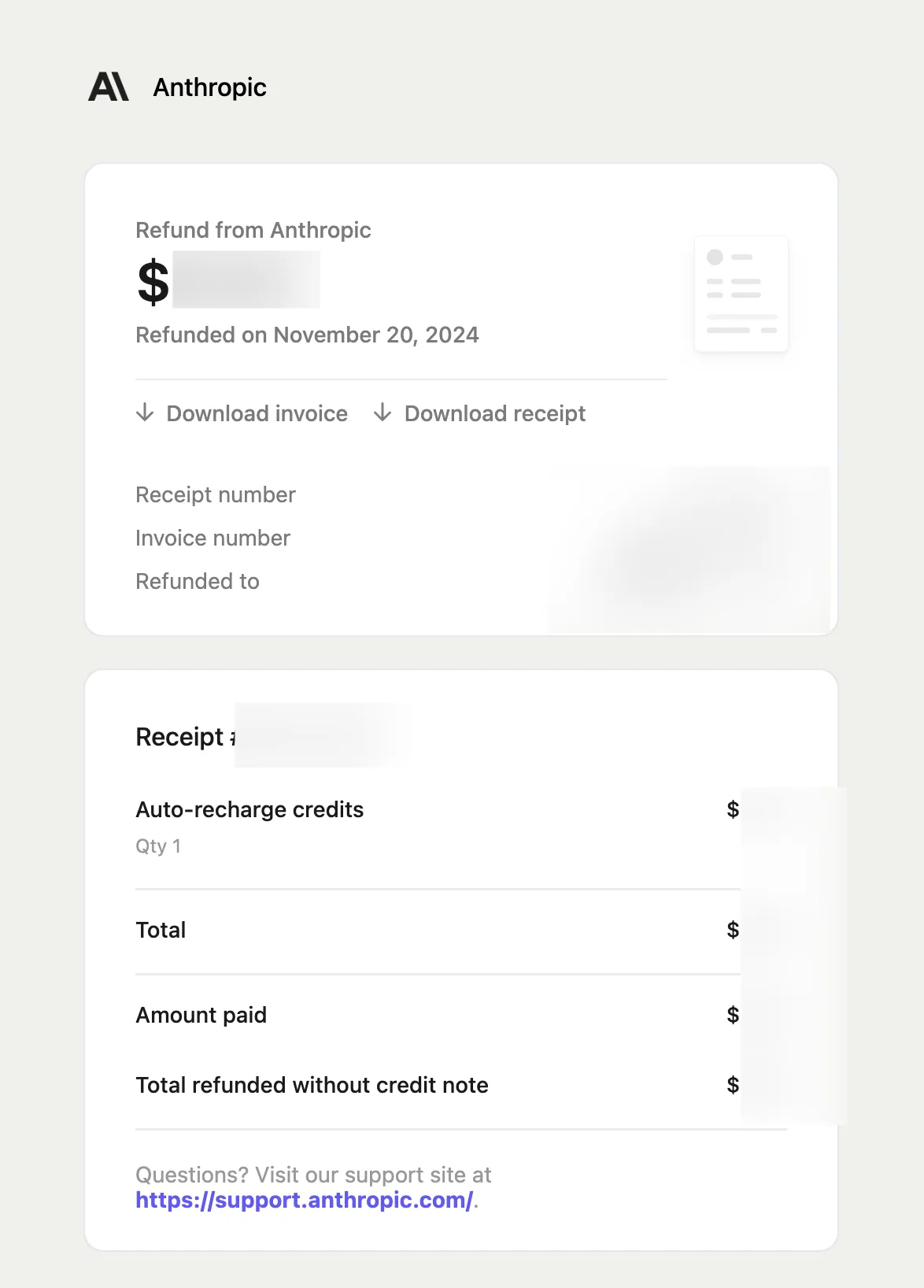Click the "Refunded to" label

[x=198, y=582]
